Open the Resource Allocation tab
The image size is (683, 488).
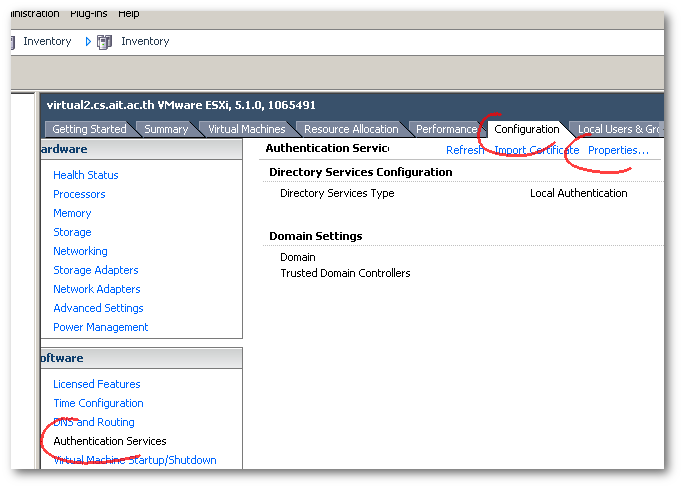coord(350,129)
